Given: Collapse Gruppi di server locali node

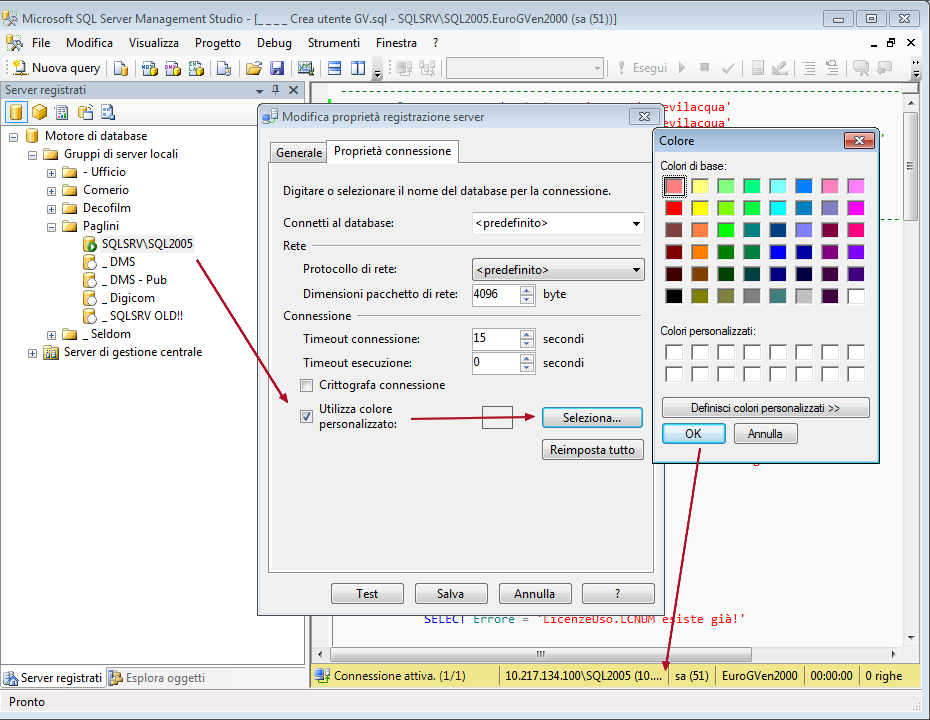Looking at the screenshot, I should pos(33,155).
